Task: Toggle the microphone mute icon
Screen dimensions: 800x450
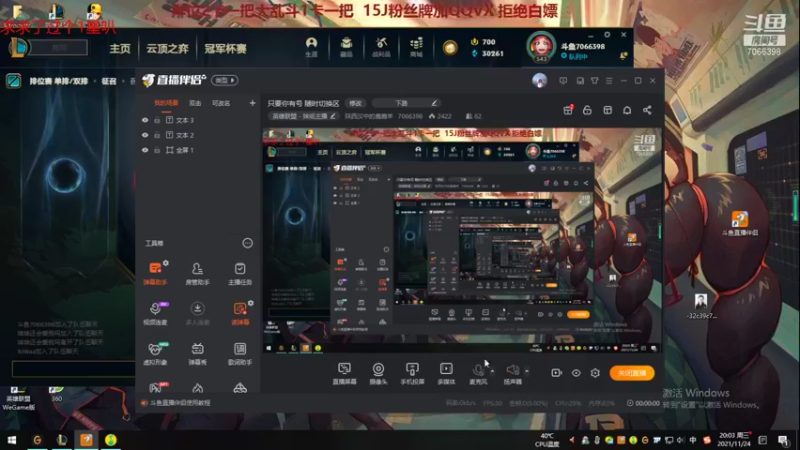Action: (478, 369)
